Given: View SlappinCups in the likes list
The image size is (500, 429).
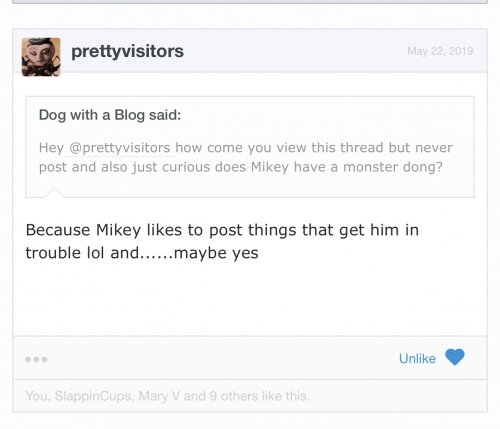Looking at the screenshot, I should coord(94,396).
